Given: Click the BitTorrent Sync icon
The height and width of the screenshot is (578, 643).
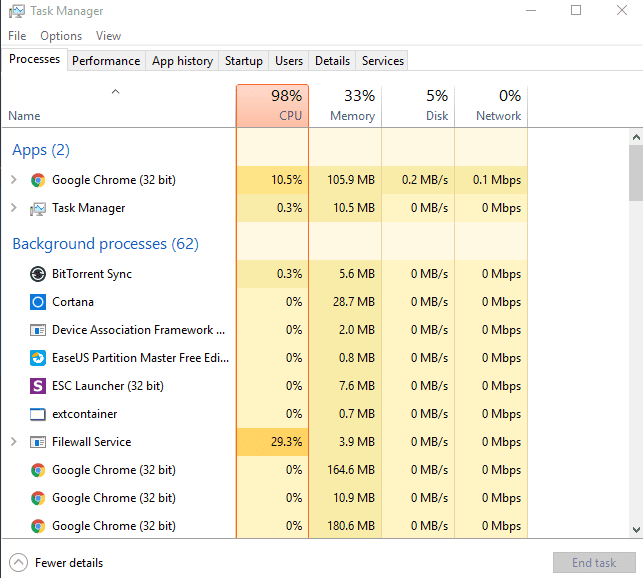Looking at the screenshot, I should tap(38, 274).
